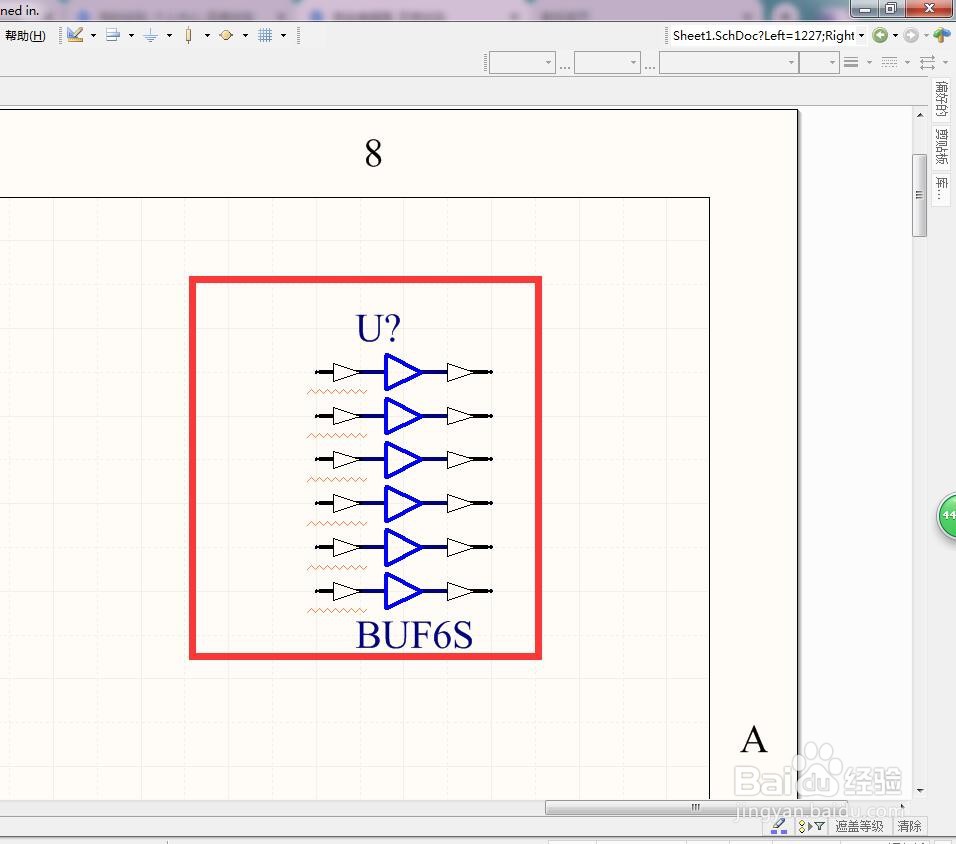Select the alignment tools icon
The width and height of the screenshot is (956, 844).
click(x=113, y=35)
